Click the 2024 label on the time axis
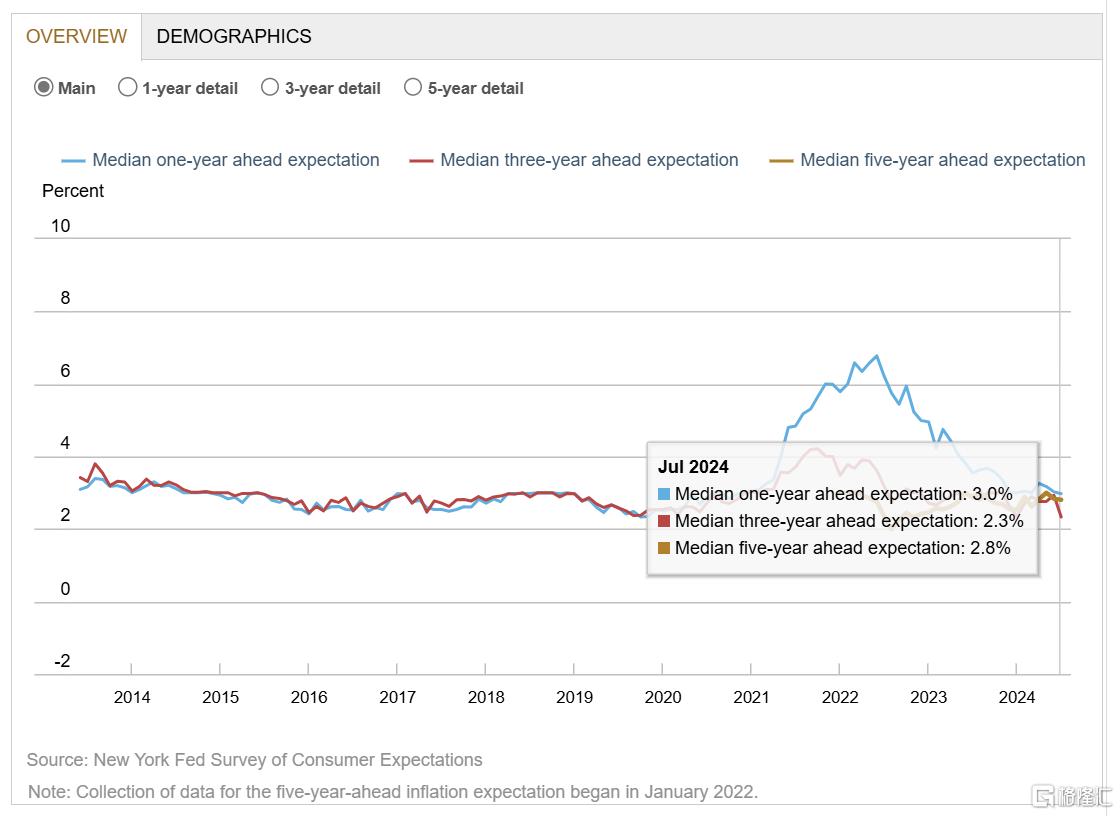The width and height of the screenshot is (1120, 816). pos(1017,697)
